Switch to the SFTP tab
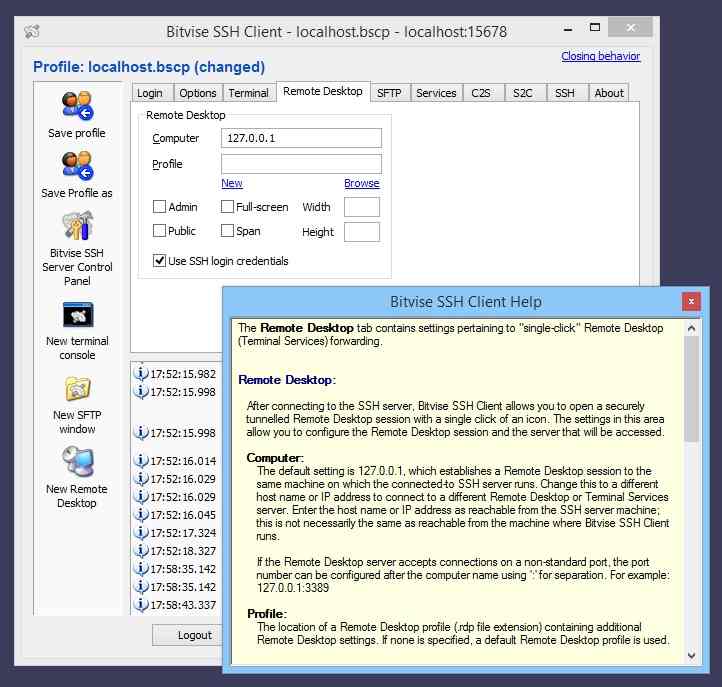722x687 pixels. click(x=388, y=93)
